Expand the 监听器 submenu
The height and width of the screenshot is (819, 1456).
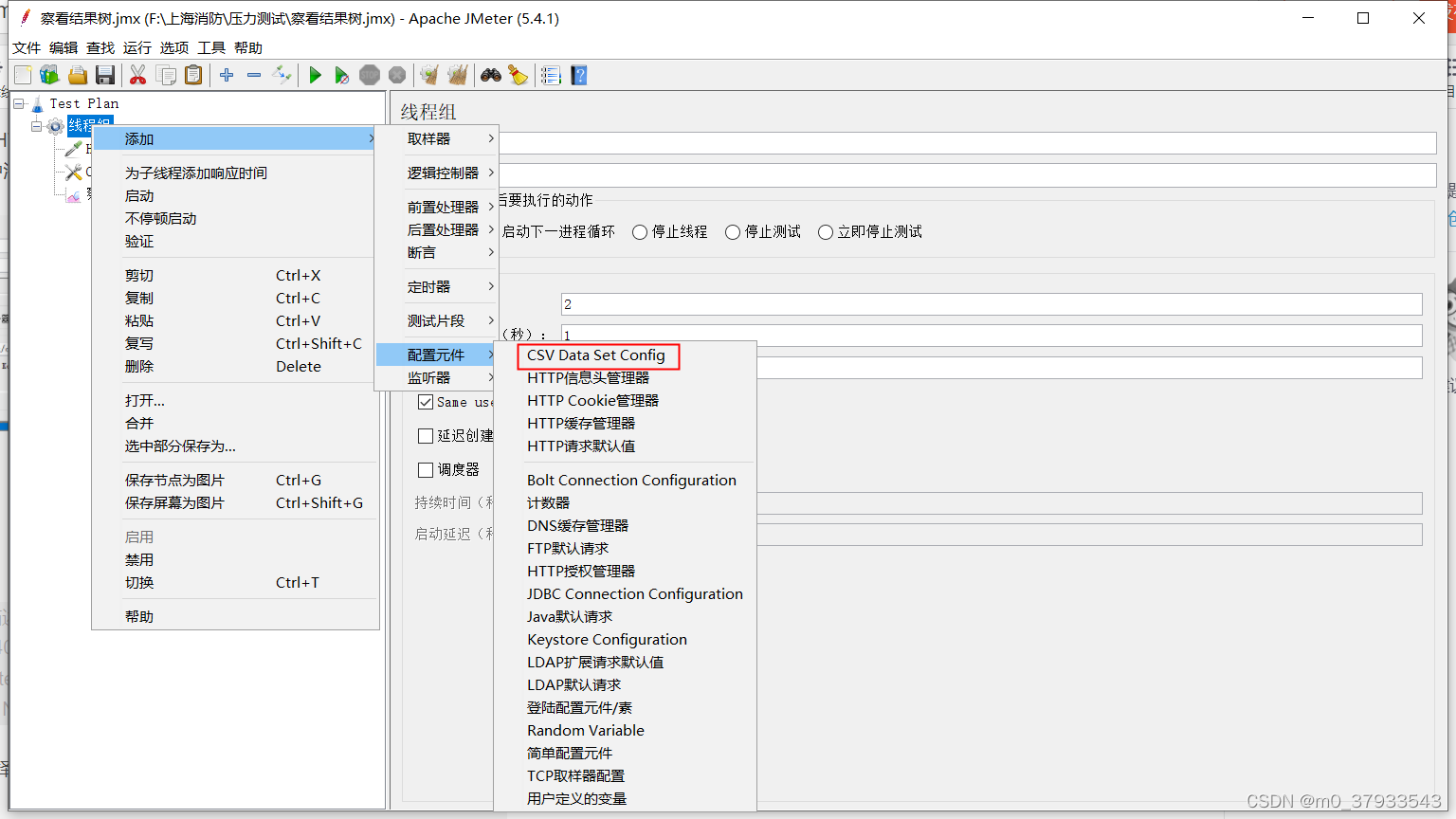[437, 377]
